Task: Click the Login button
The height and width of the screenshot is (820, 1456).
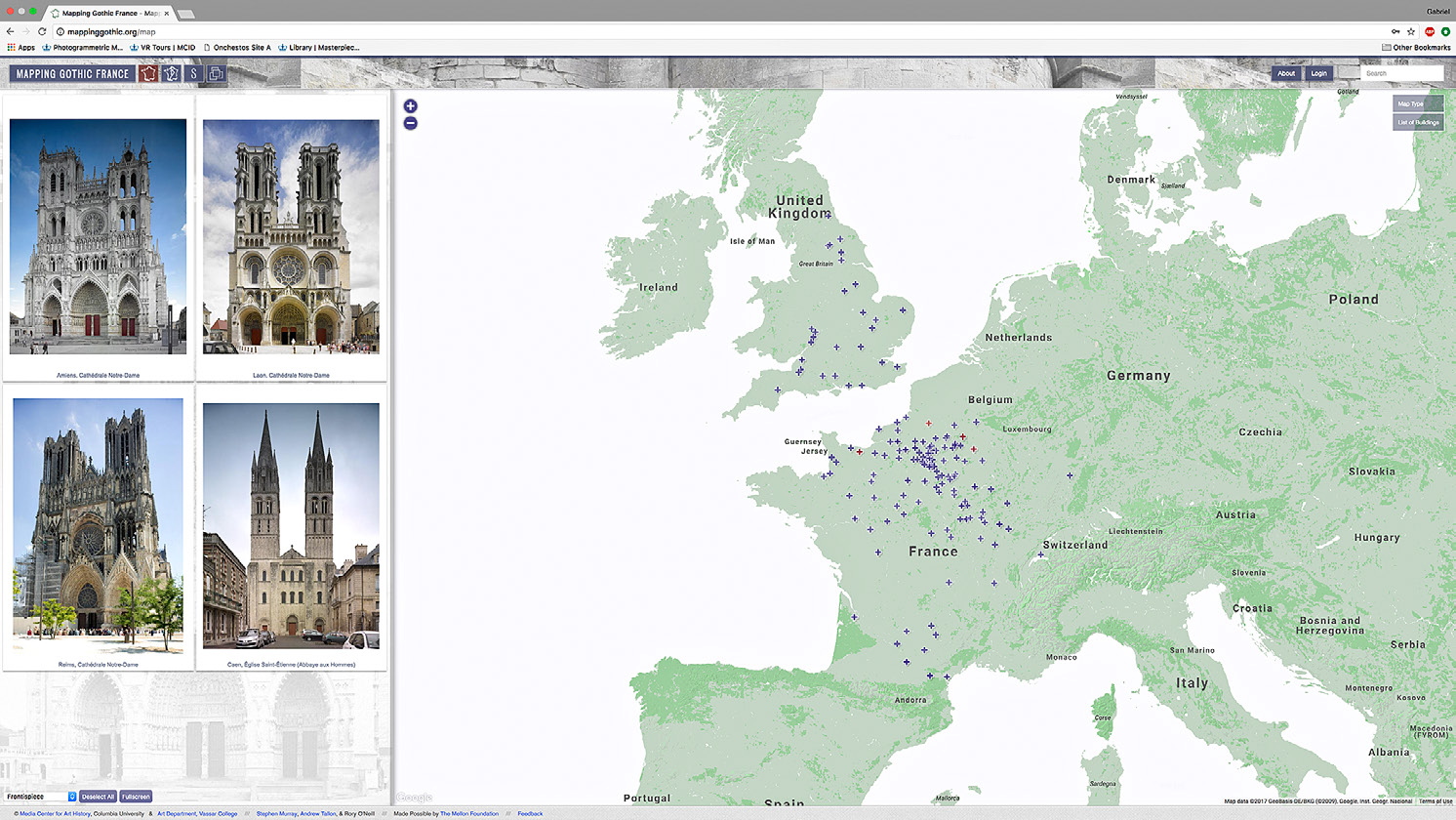Action: [x=1318, y=73]
